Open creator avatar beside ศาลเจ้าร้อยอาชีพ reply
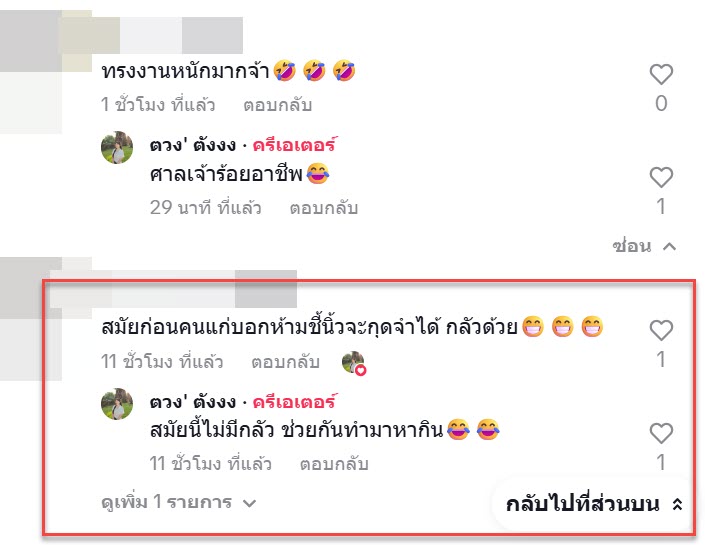Screen dimensions: 705x545 117,147
